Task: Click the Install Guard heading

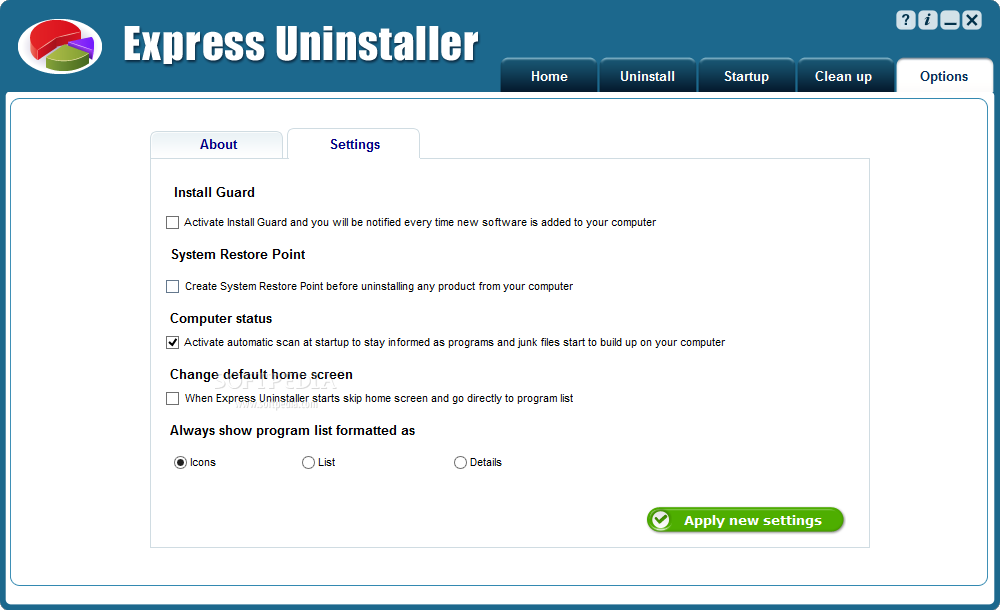Action: [214, 192]
